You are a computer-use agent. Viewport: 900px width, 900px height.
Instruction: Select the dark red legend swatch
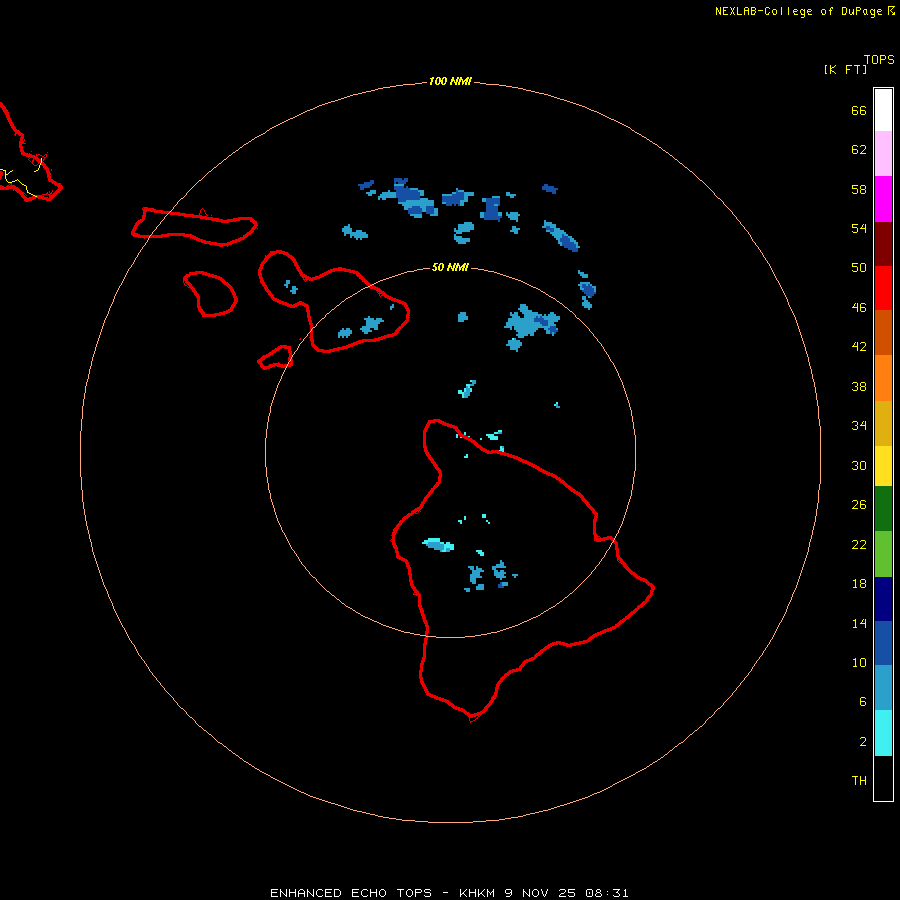click(x=883, y=243)
